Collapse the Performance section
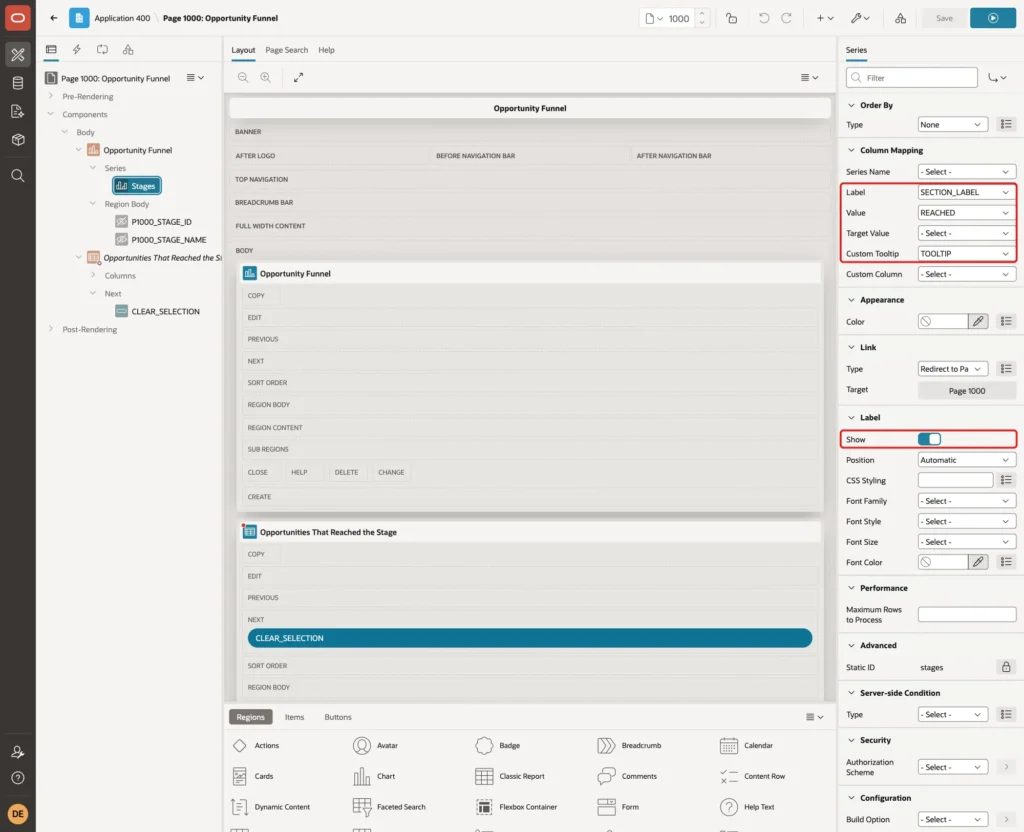 pos(851,588)
